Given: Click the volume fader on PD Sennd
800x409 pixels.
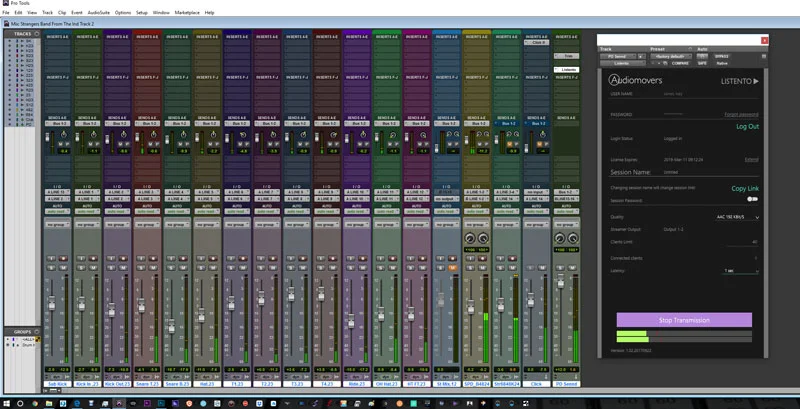Looking at the screenshot, I should 560,281.
